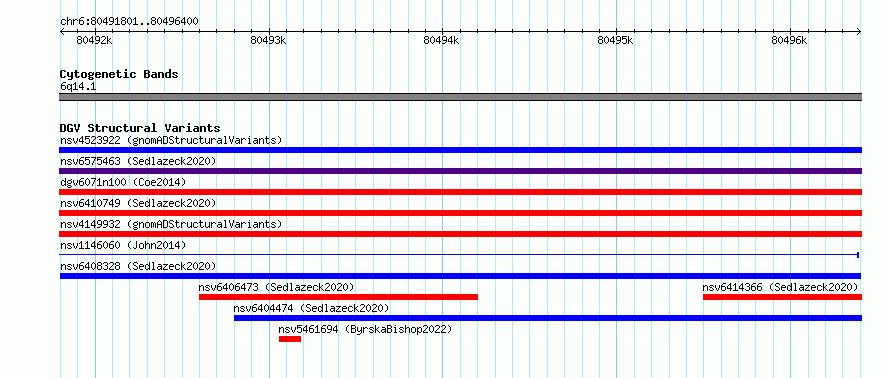The height and width of the screenshot is (378, 890).
Task: Click the 80494k ruler label
Action: pyautogui.click(x=442, y=40)
